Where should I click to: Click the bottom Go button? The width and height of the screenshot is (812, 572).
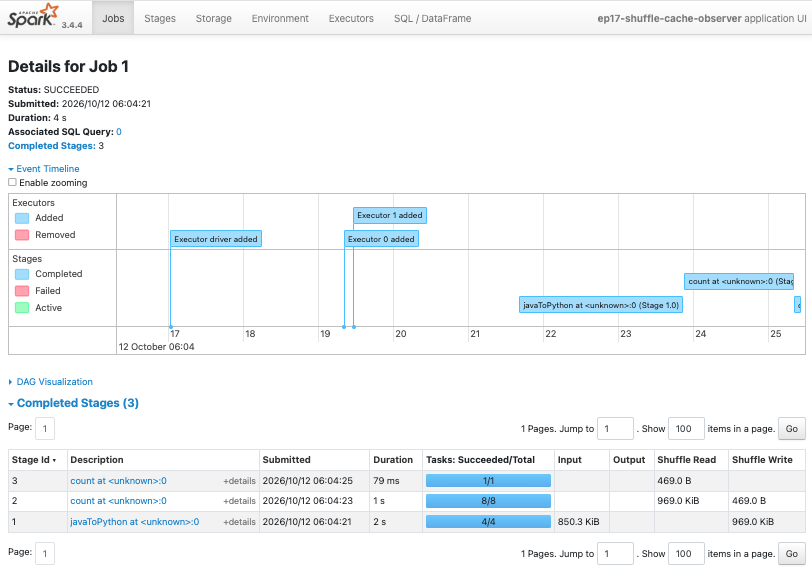coord(792,554)
